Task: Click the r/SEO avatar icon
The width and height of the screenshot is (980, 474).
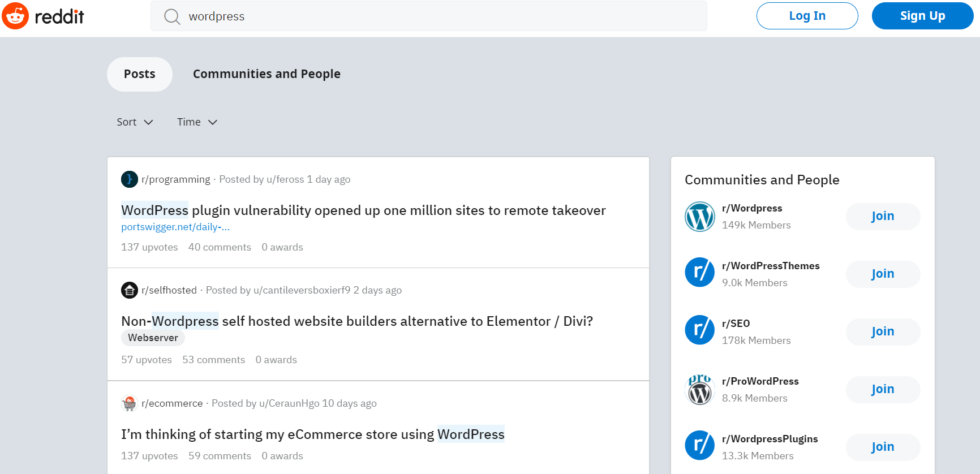Action: [x=700, y=331]
